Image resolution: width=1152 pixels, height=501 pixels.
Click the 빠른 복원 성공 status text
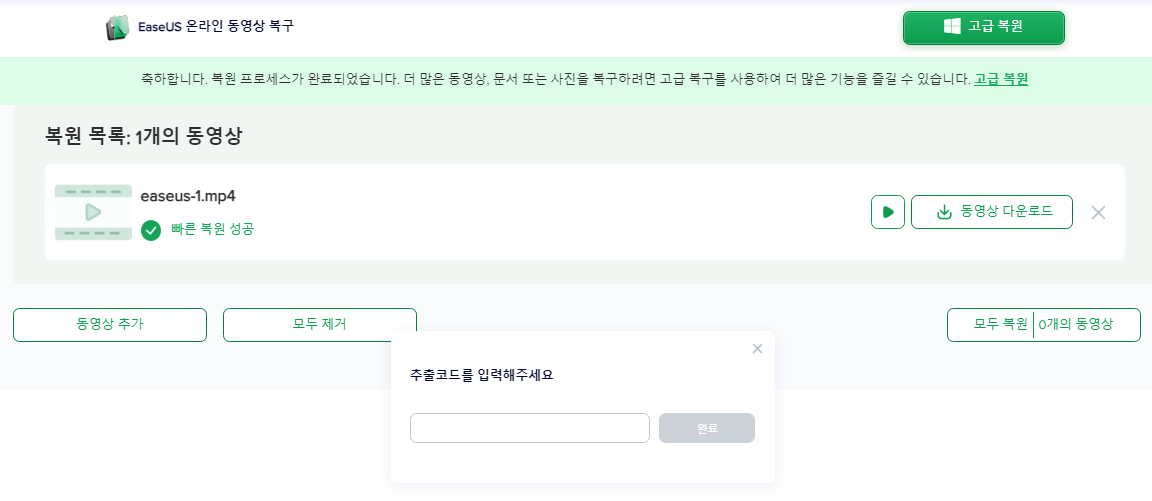(x=212, y=230)
